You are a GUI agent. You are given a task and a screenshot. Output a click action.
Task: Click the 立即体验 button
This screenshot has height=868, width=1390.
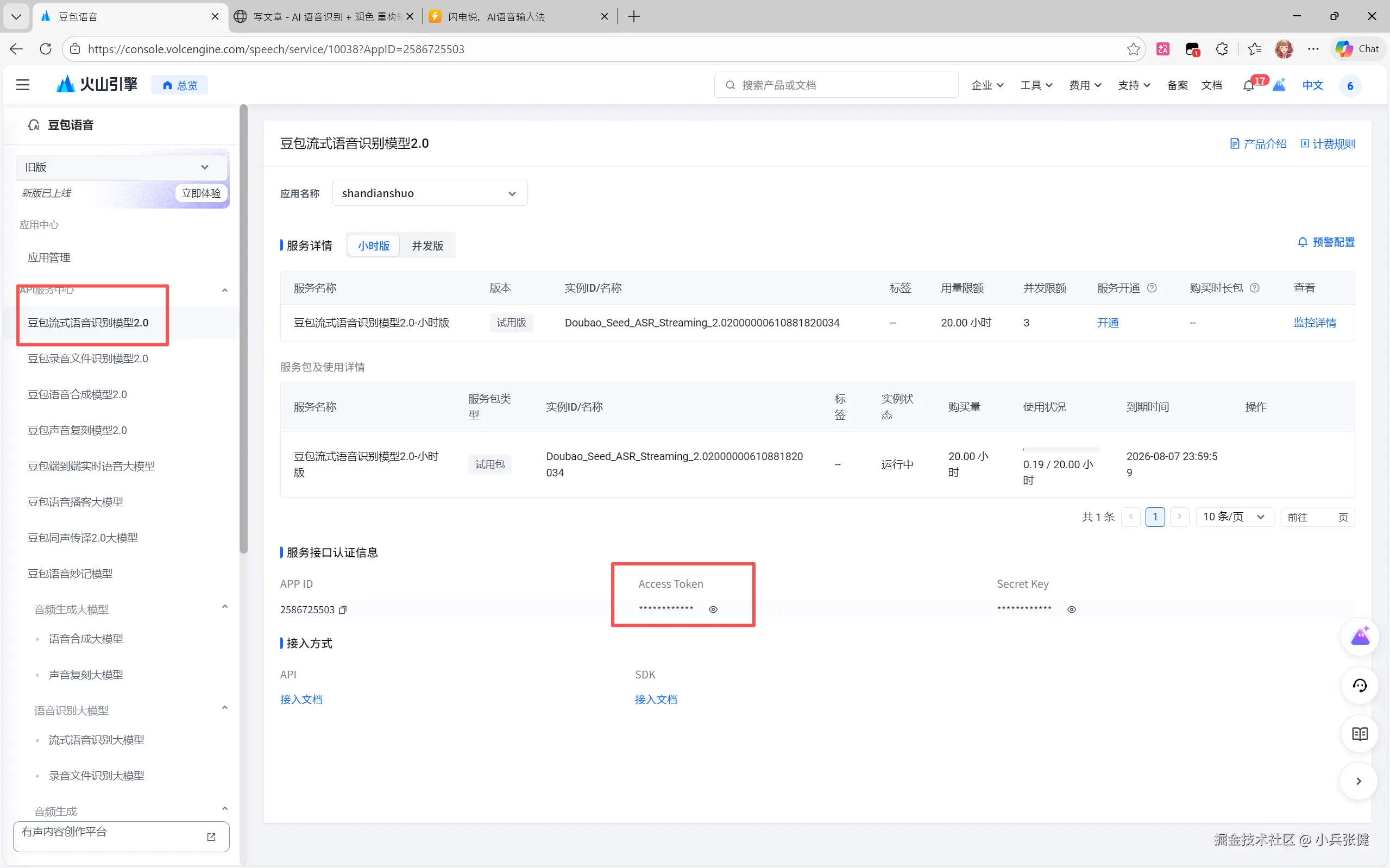(201, 193)
